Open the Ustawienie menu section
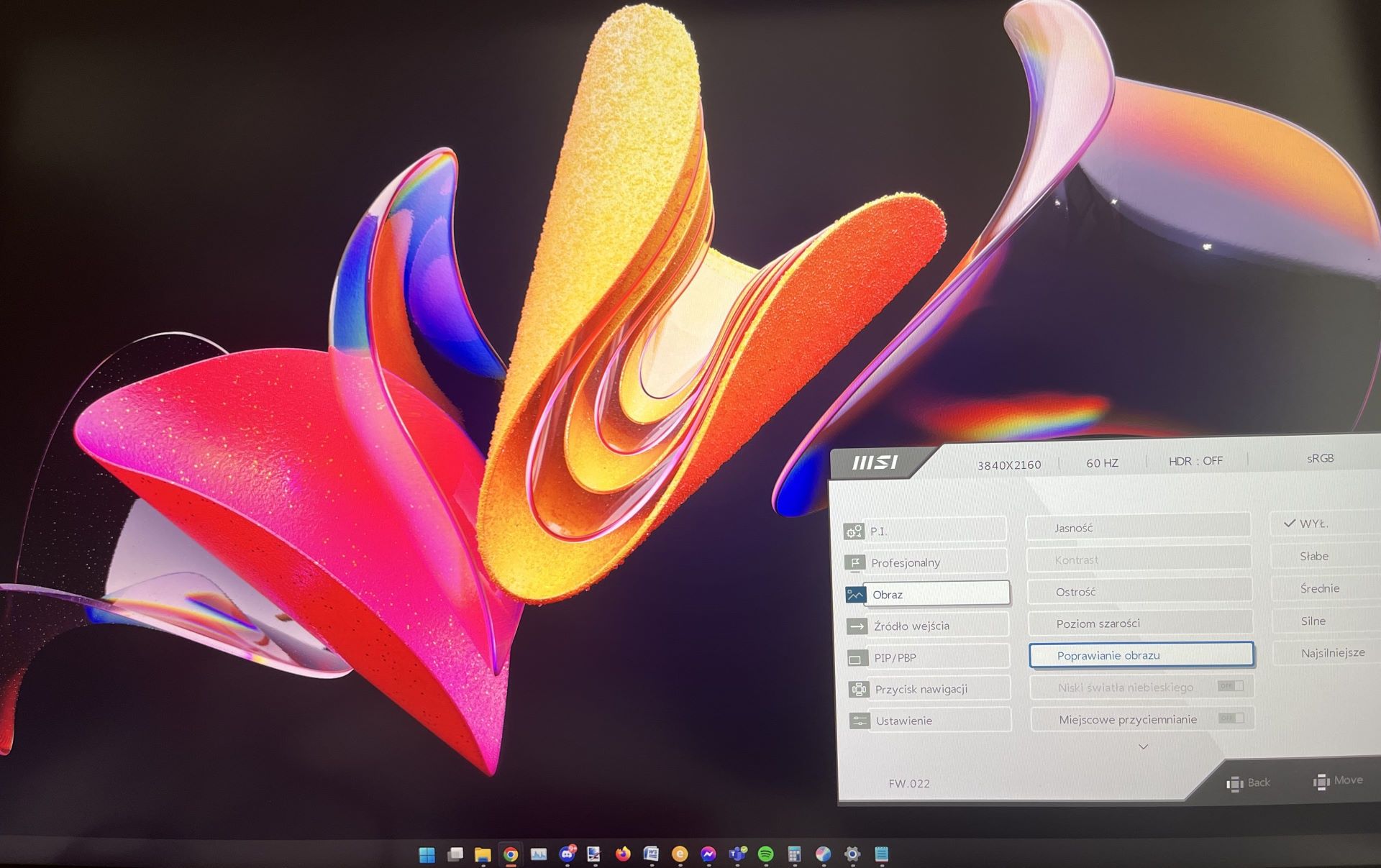This screenshot has width=1381, height=868. (930, 720)
